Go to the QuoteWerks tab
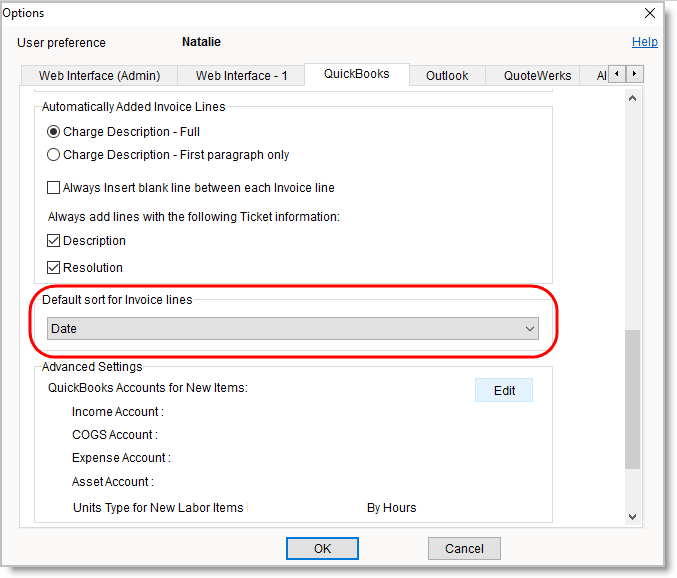This screenshot has height=578, width=677. (537, 76)
